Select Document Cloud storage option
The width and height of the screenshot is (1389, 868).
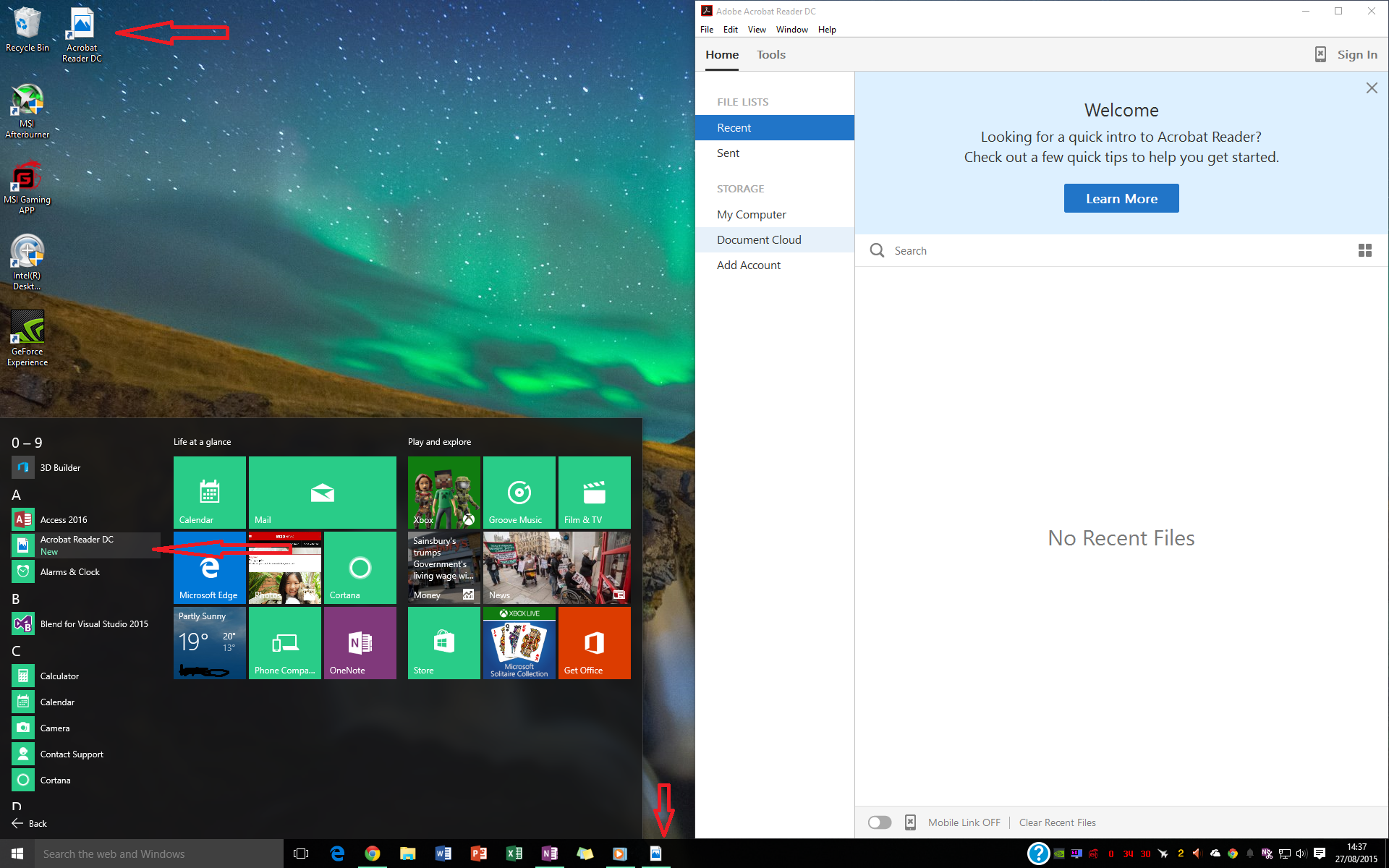tap(759, 239)
